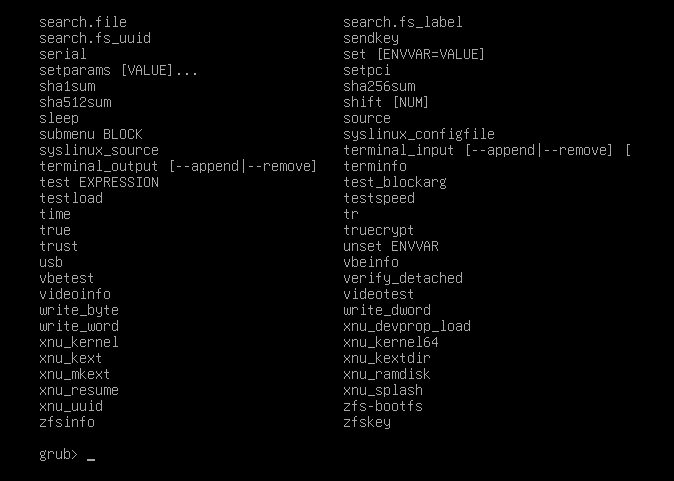This screenshot has width=674, height=481.
Task: Click syslinux_configfile in the right column
Action: tap(419, 135)
